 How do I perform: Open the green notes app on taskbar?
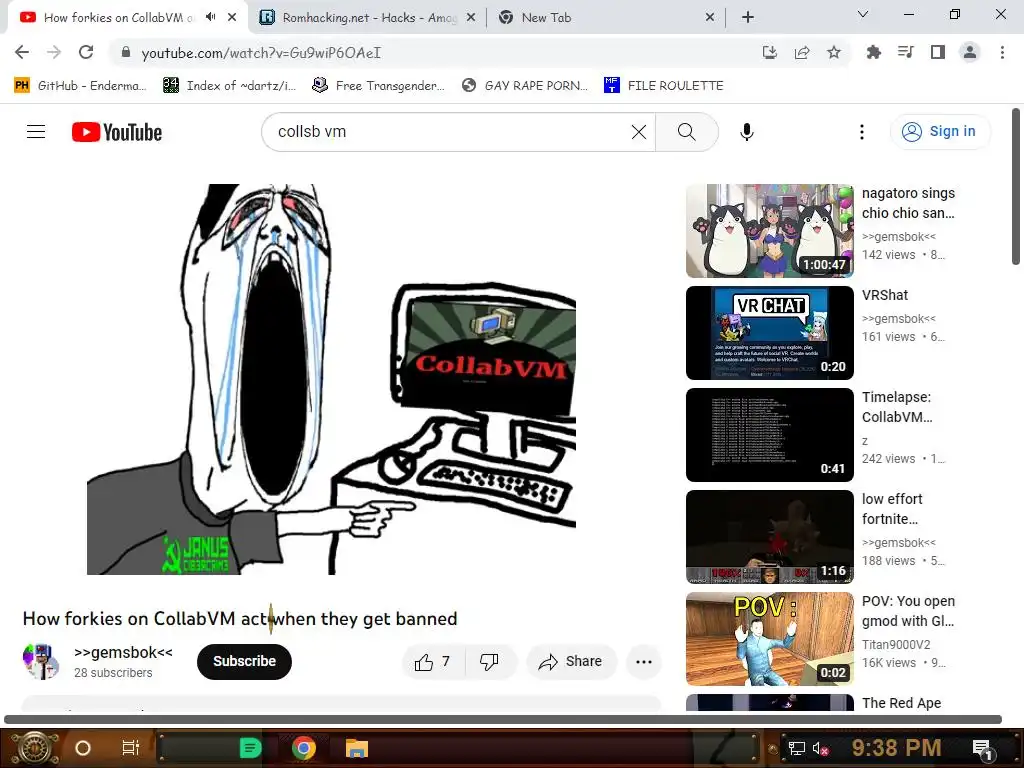[x=250, y=748]
